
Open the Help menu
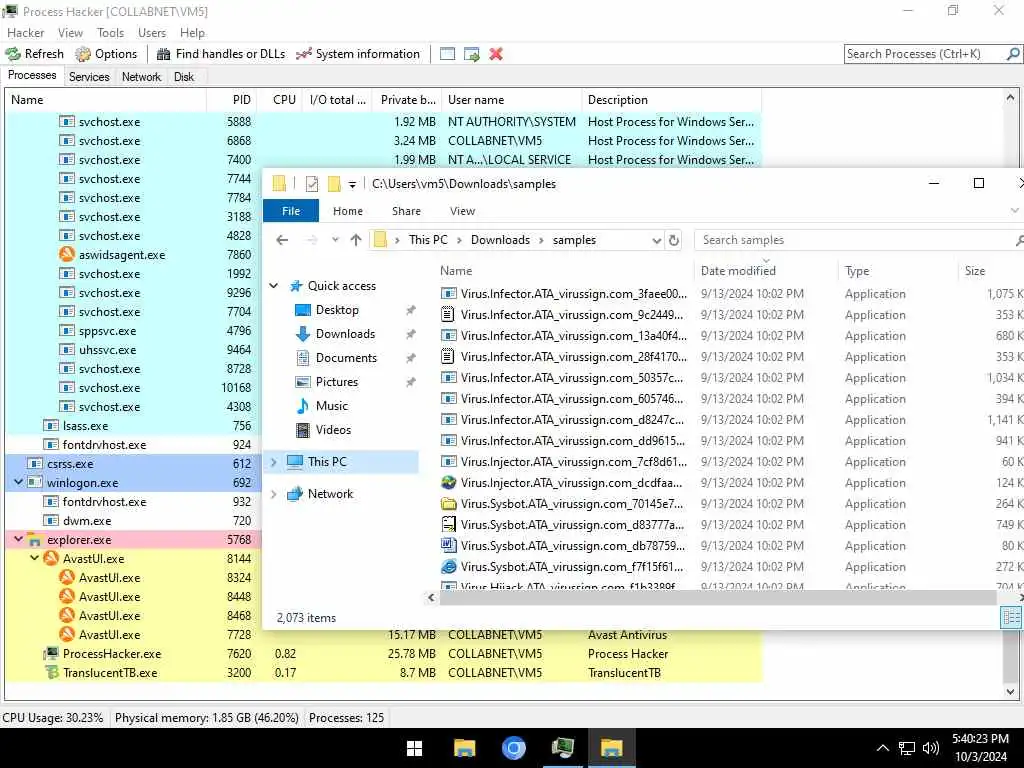click(192, 33)
